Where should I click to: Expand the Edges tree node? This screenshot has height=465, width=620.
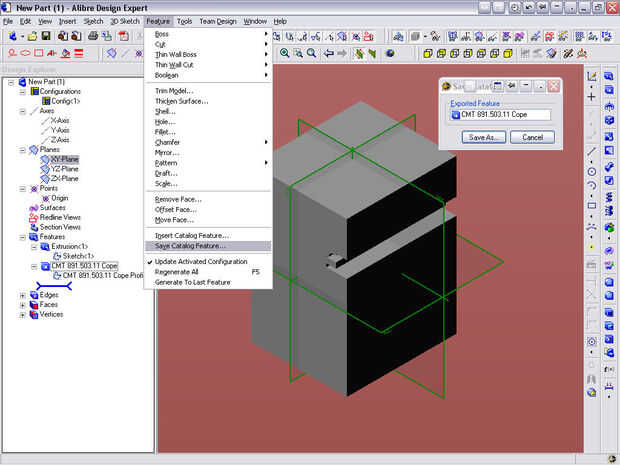(x=23, y=295)
